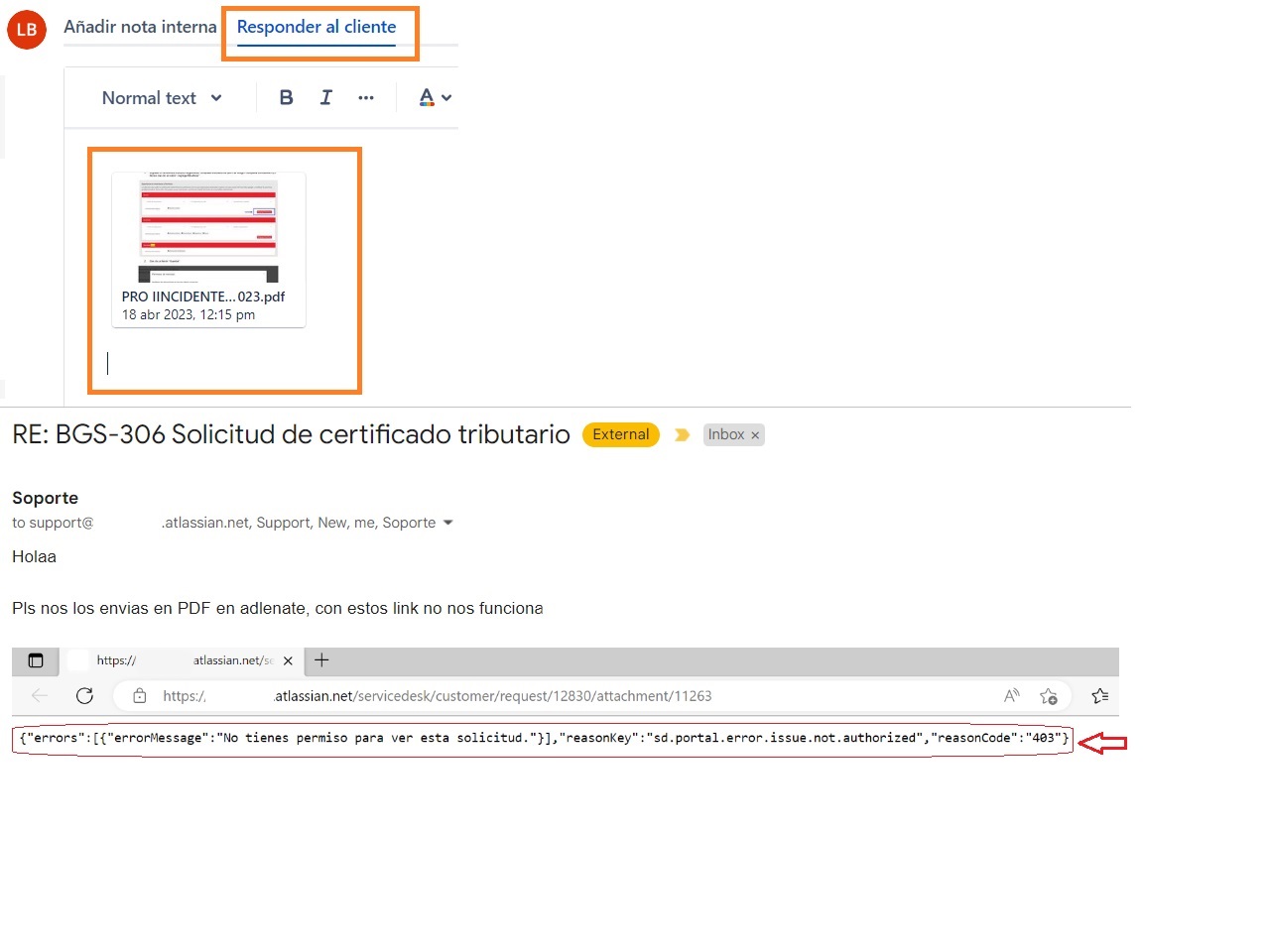Screen dimensions: 1270x952
Task: Open the PRO IINCIDENTE PDF attachment thumbnail
Action: [x=208, y=249]
